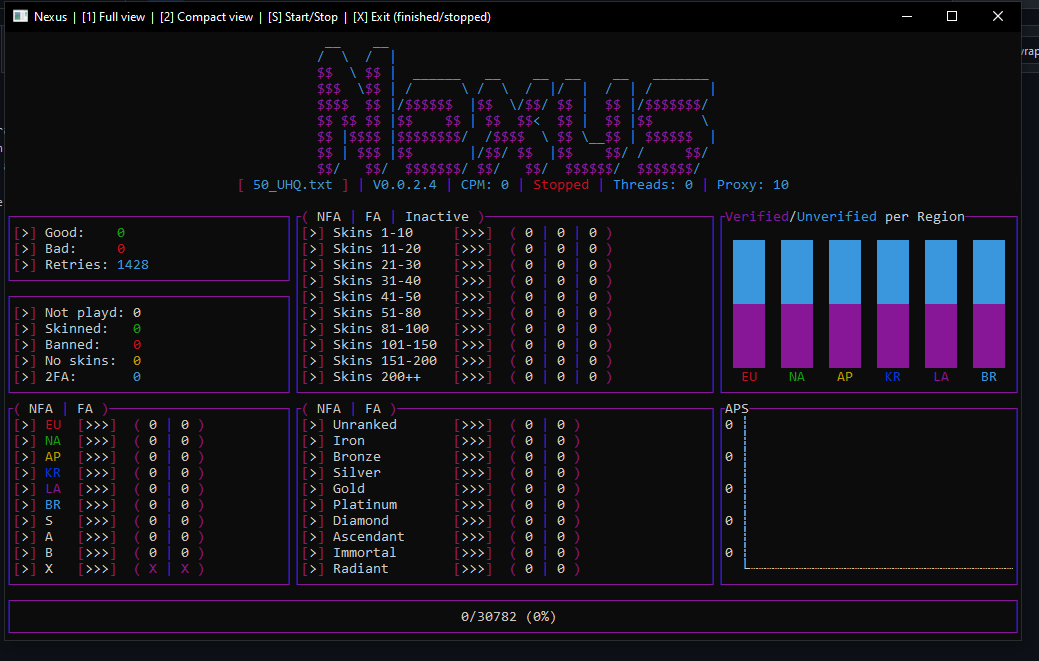This screenshot has height=661, width=1039.
Task: Click the Proxy: 10 status
Action: (753, 185)
